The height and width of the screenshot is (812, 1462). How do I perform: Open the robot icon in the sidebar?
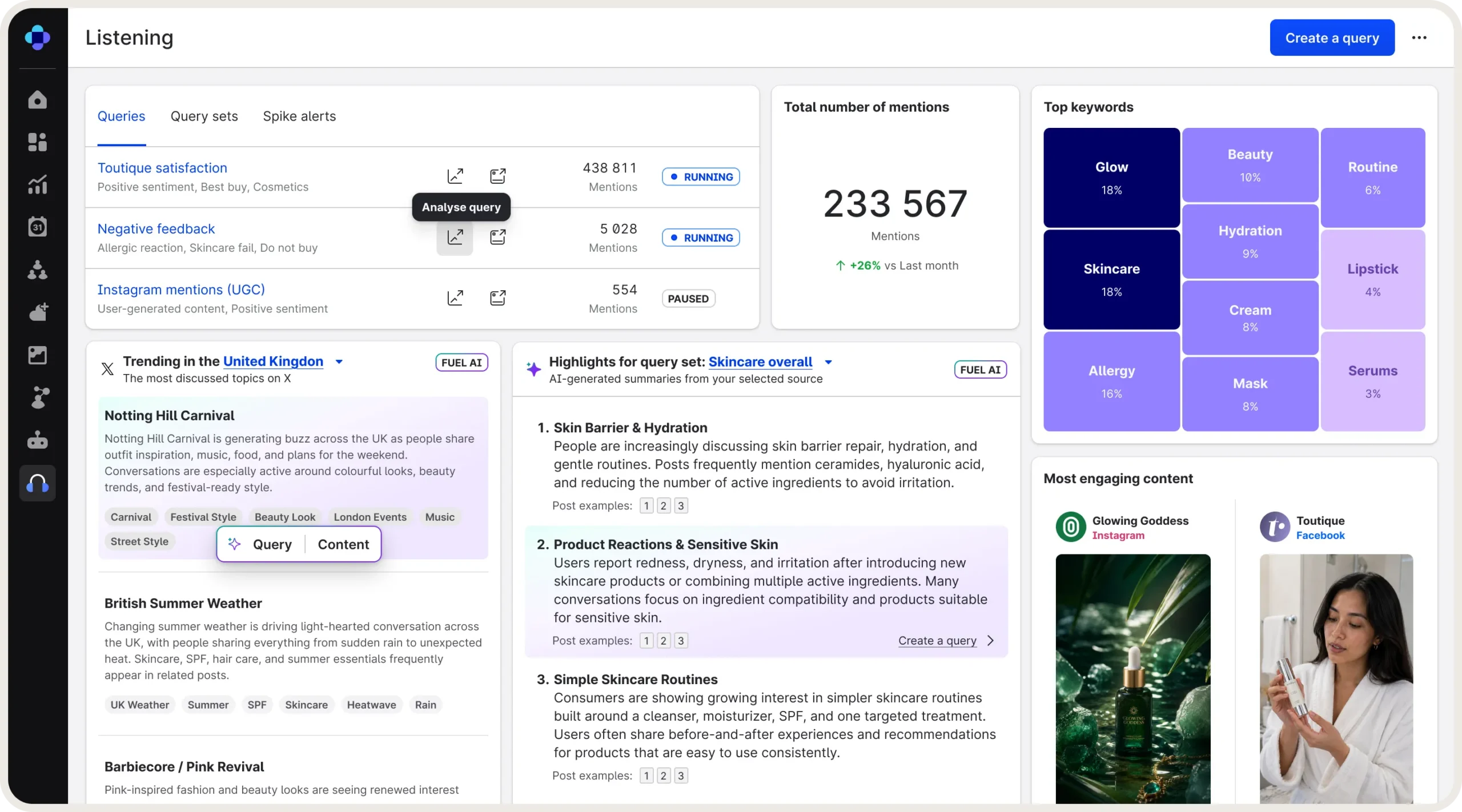38,440
